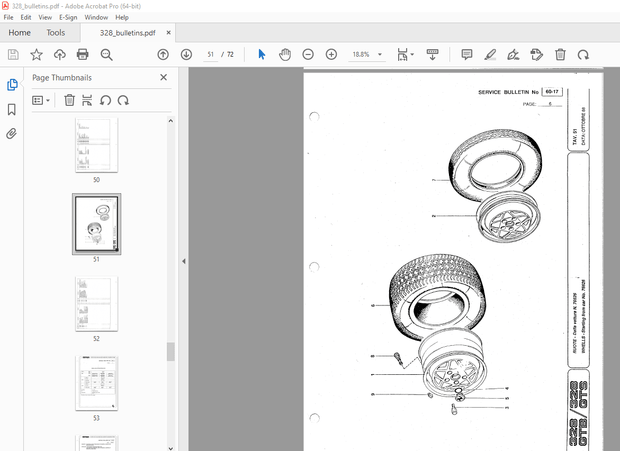
Task: Open the Bookmarks sidebar panel
Action: coord(12,109)
